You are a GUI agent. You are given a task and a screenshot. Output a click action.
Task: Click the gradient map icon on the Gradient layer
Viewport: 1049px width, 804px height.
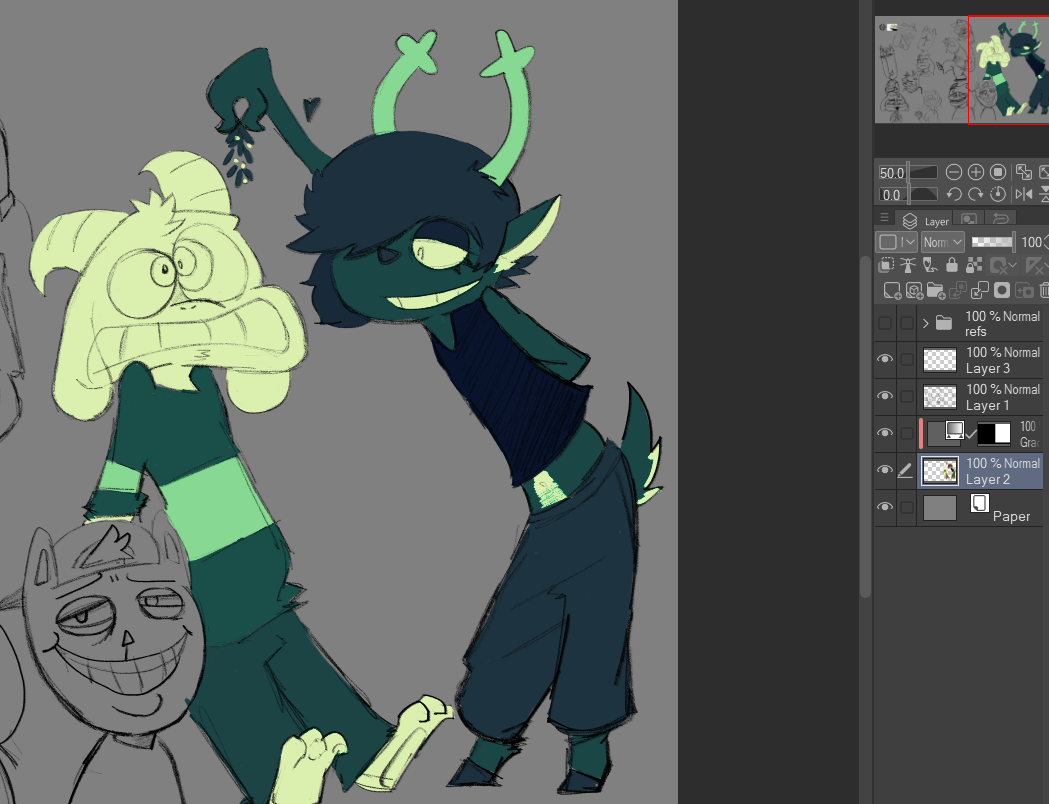955,430
